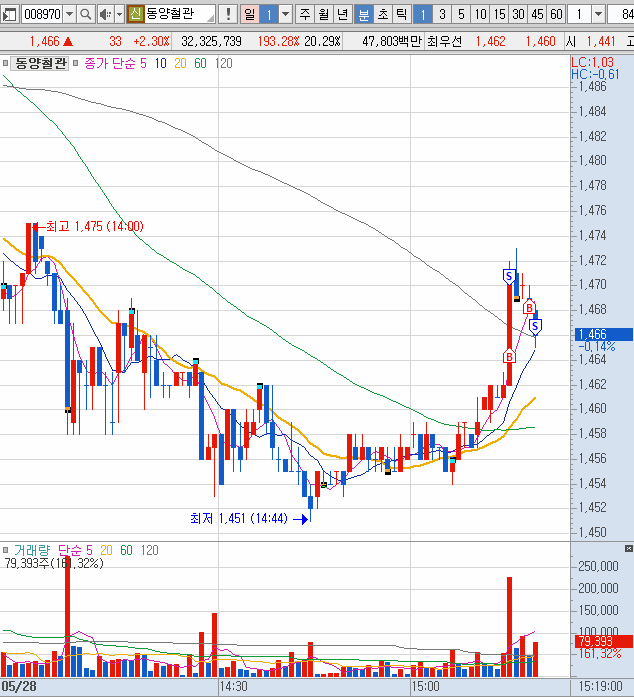The height and width of the screenshot is (697, 634).
Task: Click the green 신 badge icon
Action: pos(135,14)
